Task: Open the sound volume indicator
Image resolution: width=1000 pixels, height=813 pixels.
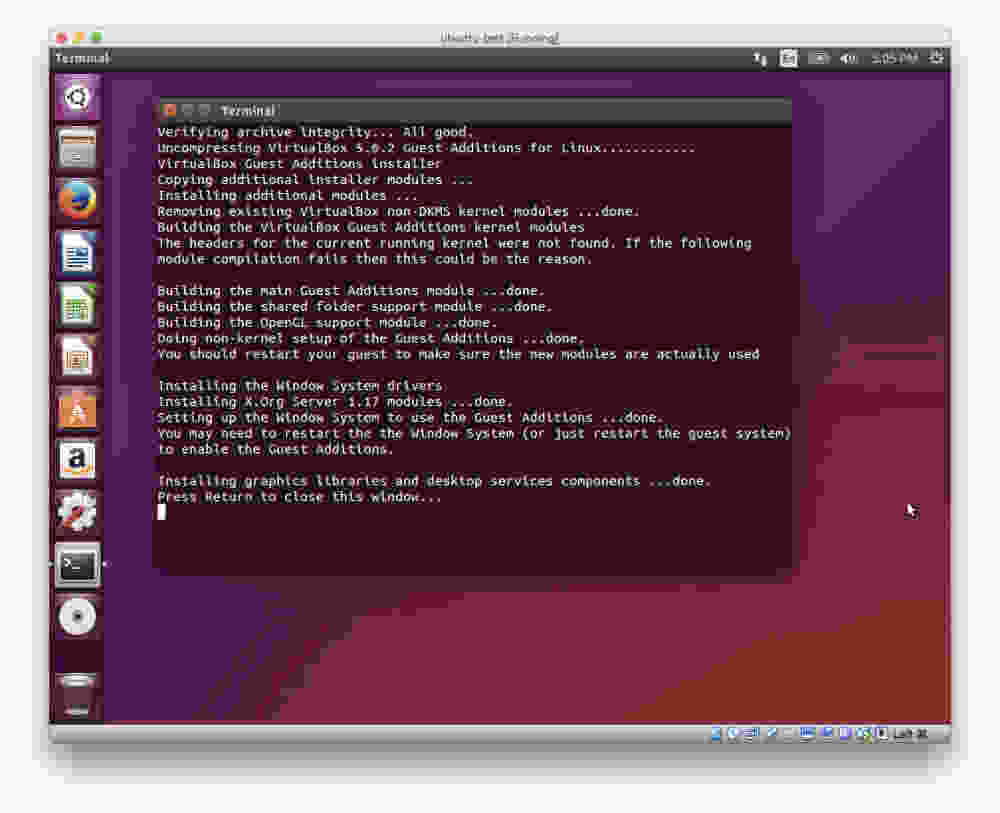Action: [848, 59]
